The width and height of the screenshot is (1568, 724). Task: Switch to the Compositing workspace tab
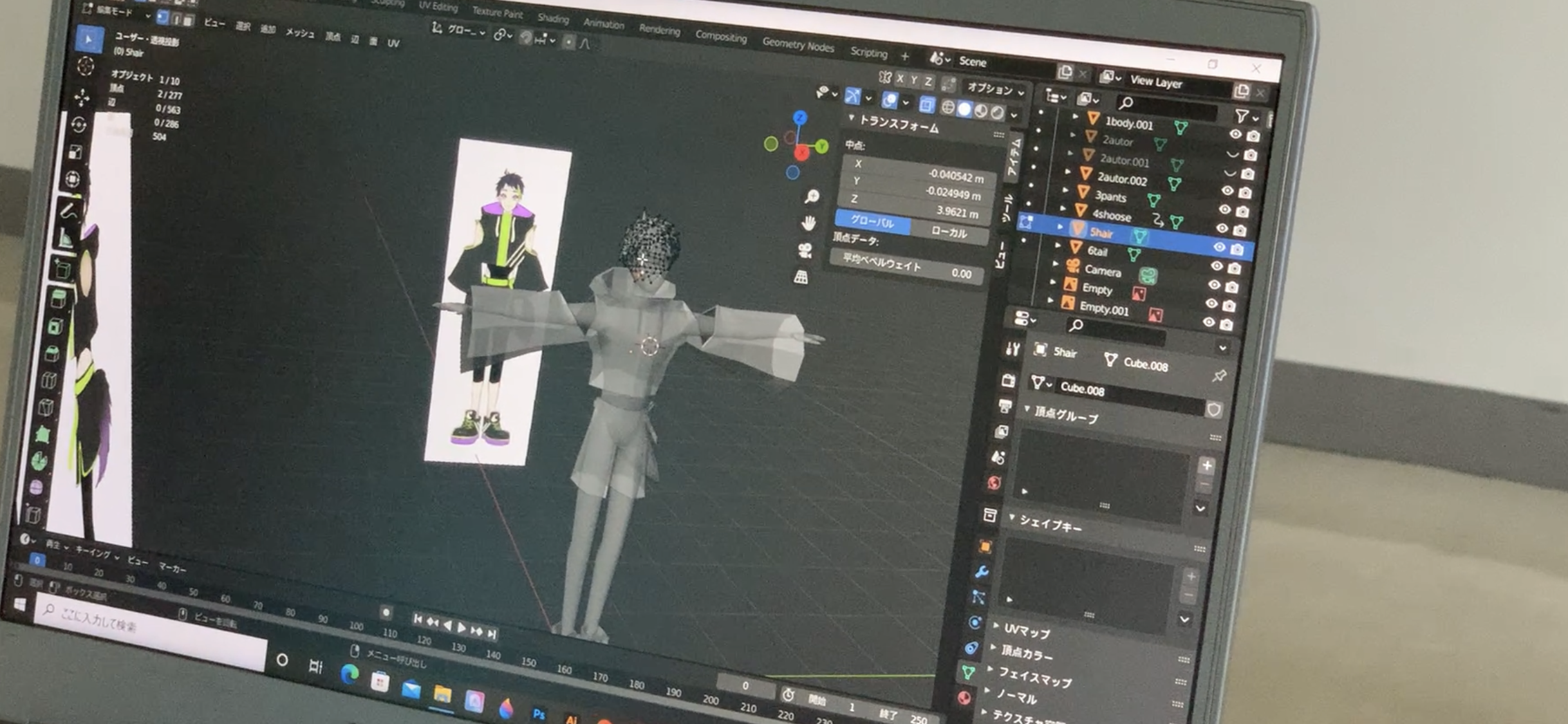[x=721, y=36]
